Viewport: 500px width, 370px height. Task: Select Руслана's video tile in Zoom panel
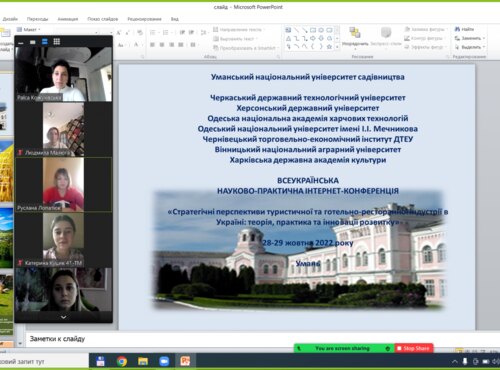pos(63,184)
